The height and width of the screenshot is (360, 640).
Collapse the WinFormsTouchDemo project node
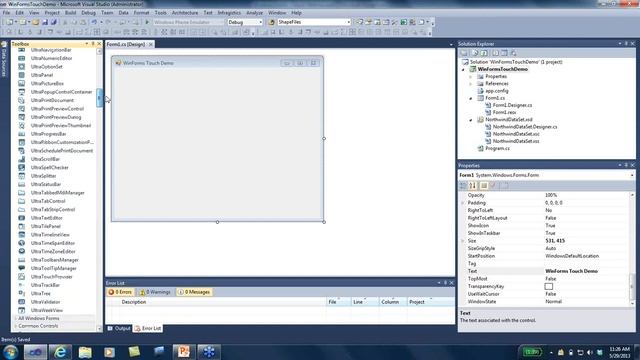point(463,69)
